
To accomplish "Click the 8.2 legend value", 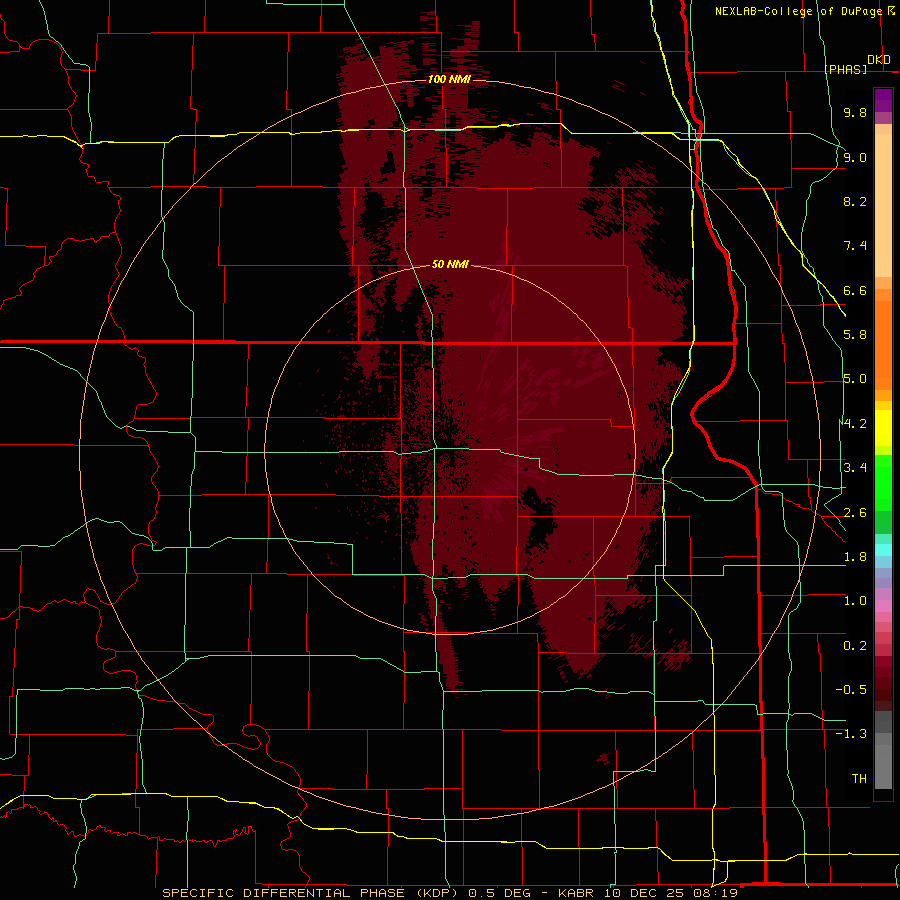I will click(855, 201).
